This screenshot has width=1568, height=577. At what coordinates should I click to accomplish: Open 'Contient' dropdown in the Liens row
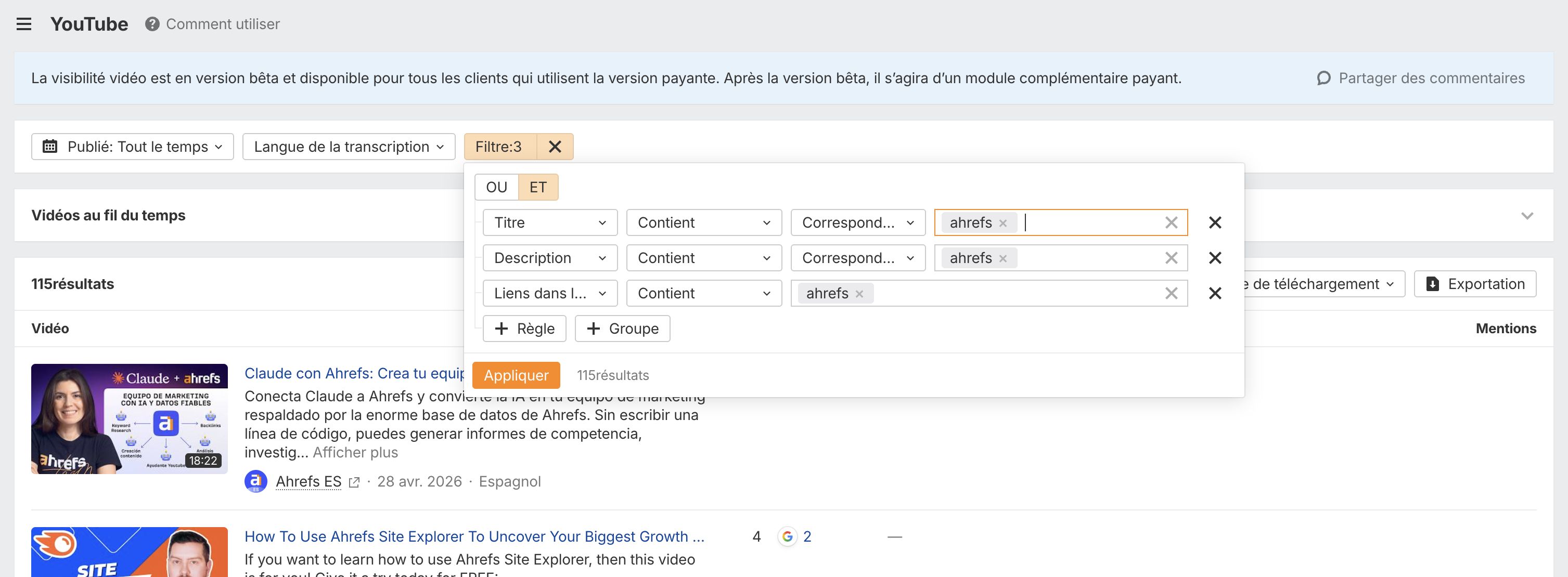(704, 293)
